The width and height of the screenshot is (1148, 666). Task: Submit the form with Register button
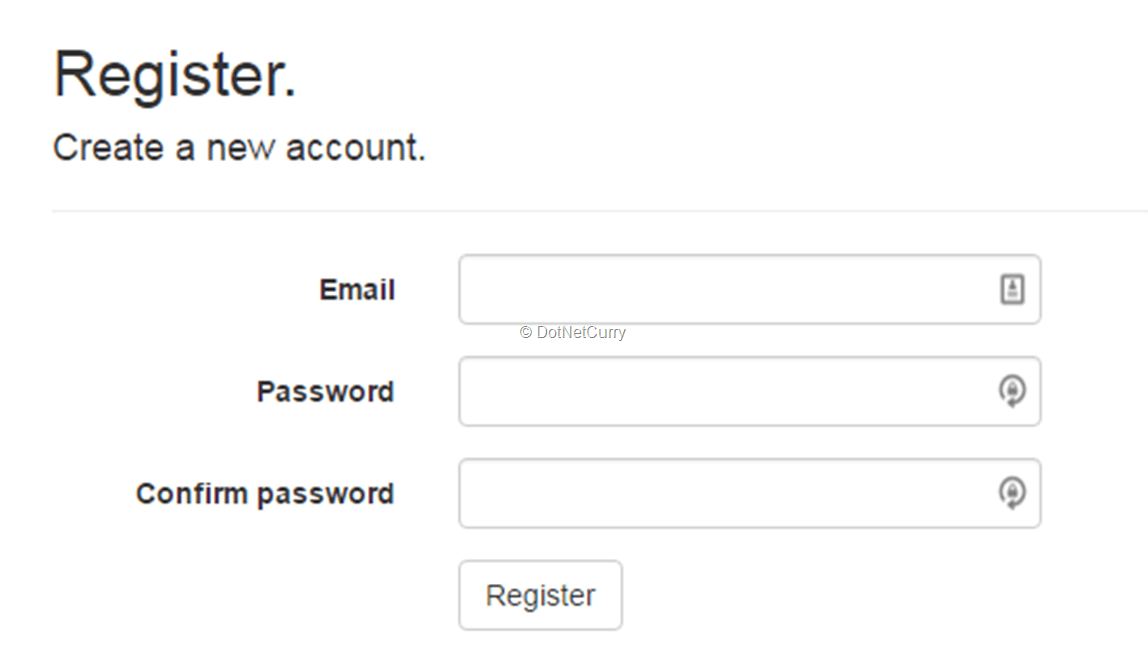(540, 595)
